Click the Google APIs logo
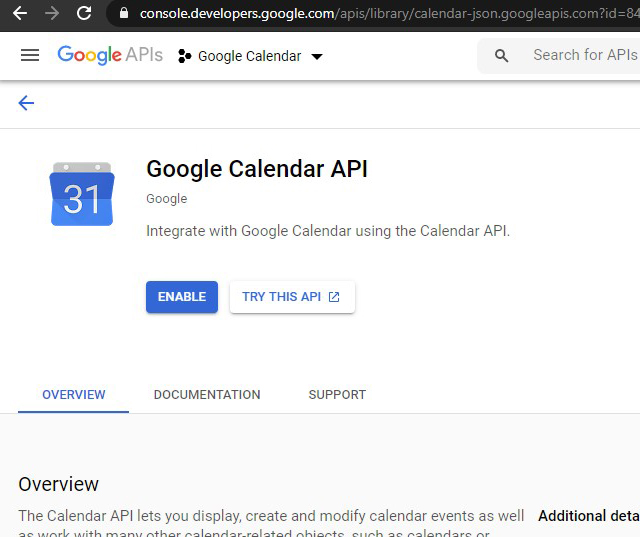640x537 pixels. click(x=110, y=56)
